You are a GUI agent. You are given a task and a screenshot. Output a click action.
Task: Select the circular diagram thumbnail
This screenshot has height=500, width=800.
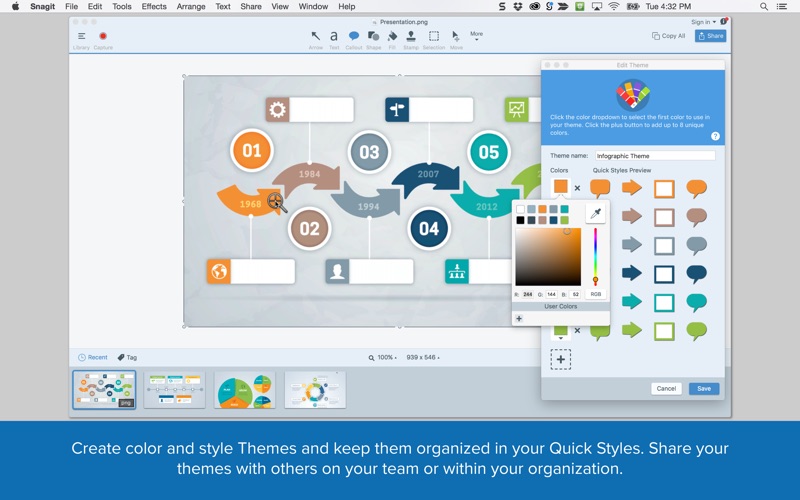click(x=315, y=390)
